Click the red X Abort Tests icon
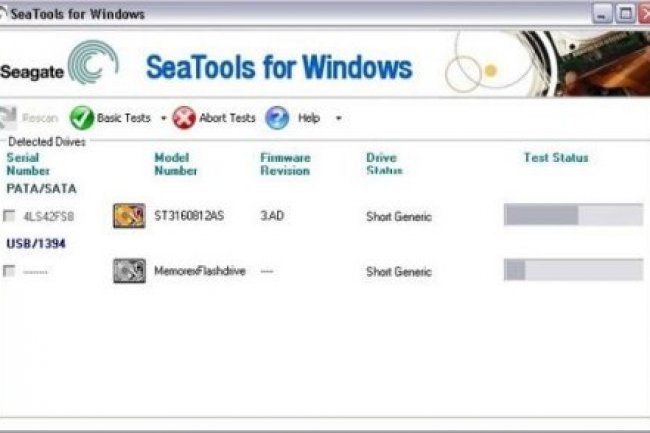The width and height of the screenshot is (650, 433). (x=184, y=118)
